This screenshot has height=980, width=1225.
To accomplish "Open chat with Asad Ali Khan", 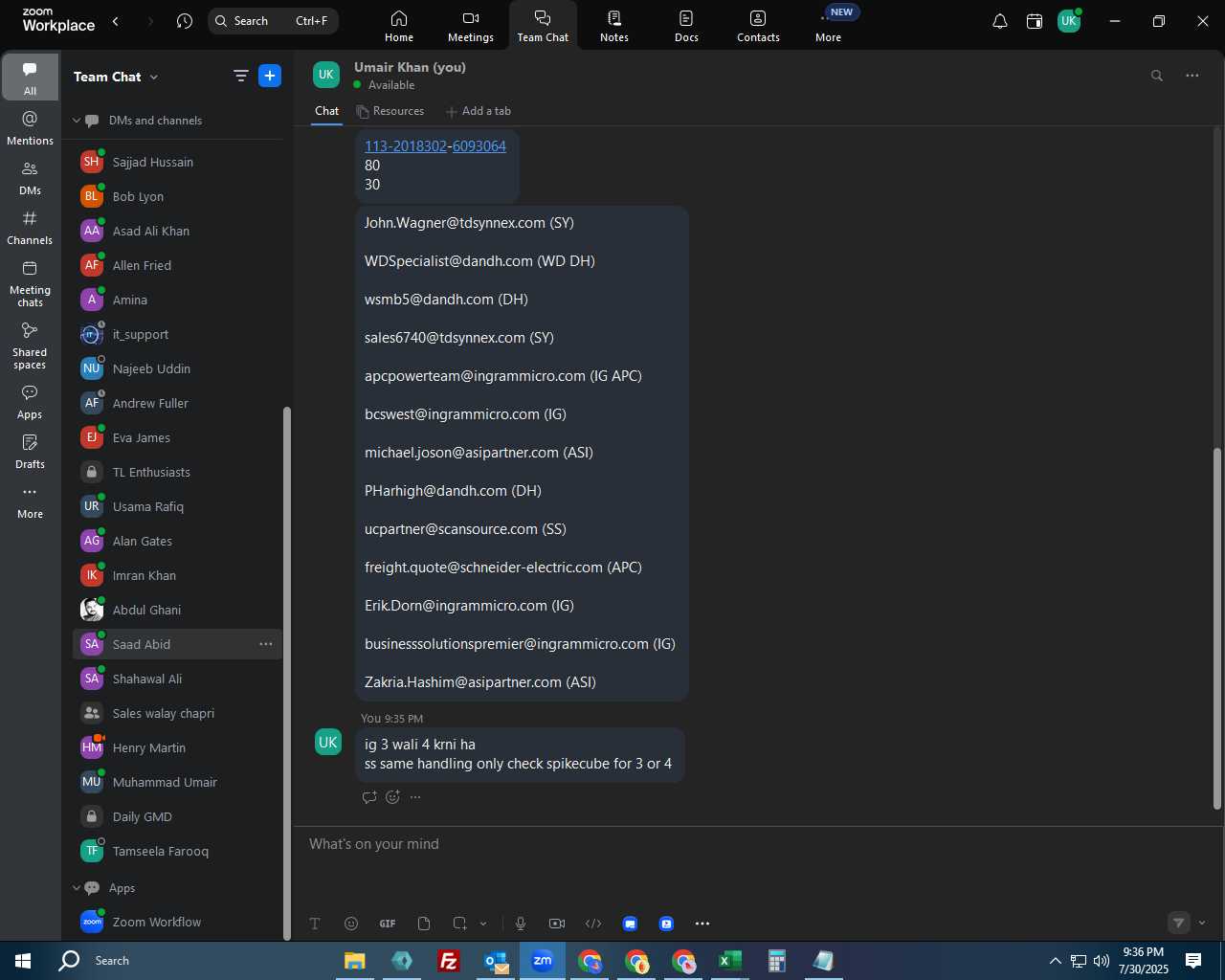I will coord(178,231).
